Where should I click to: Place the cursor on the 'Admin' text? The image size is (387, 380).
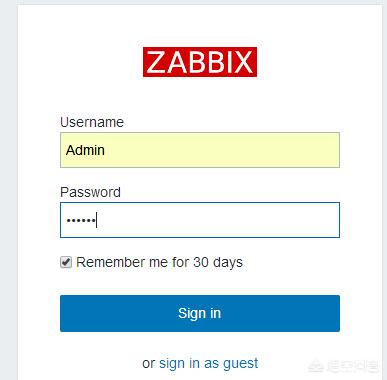[x=85, y=150]
